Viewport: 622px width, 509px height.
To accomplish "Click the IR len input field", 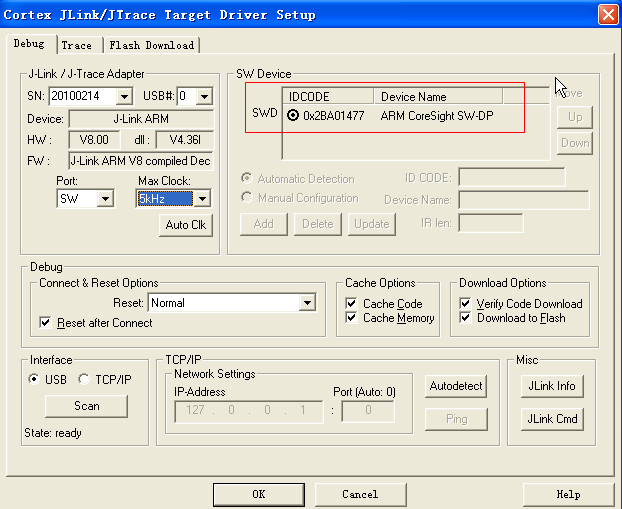I will pyautogui.click(x=491, y=223).
